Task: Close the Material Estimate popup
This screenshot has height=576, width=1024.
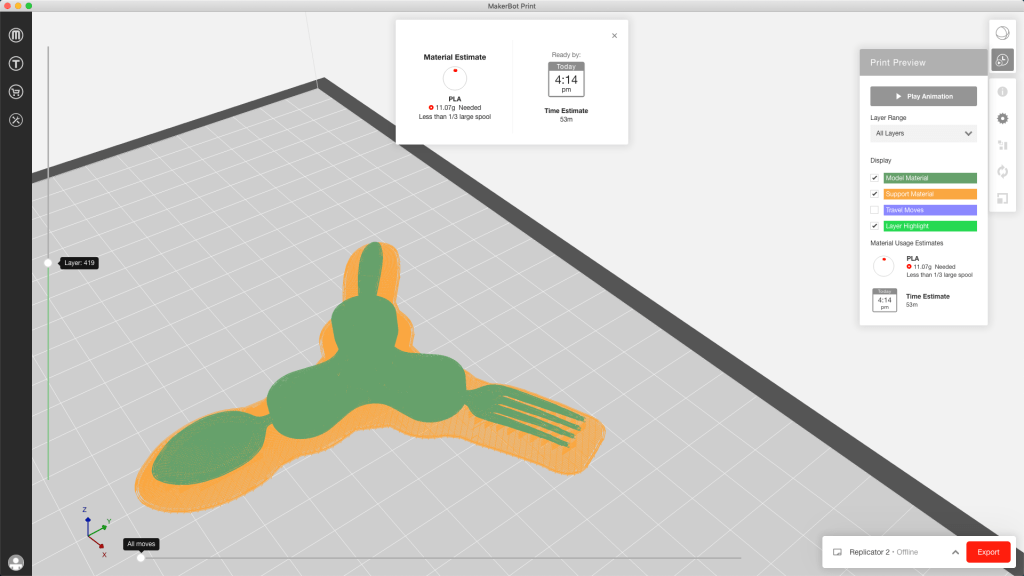Action: [614, 35]
